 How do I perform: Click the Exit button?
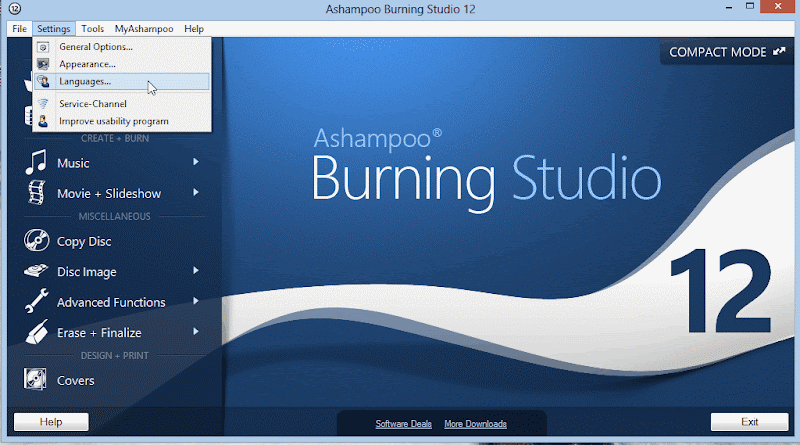[749, 422]
